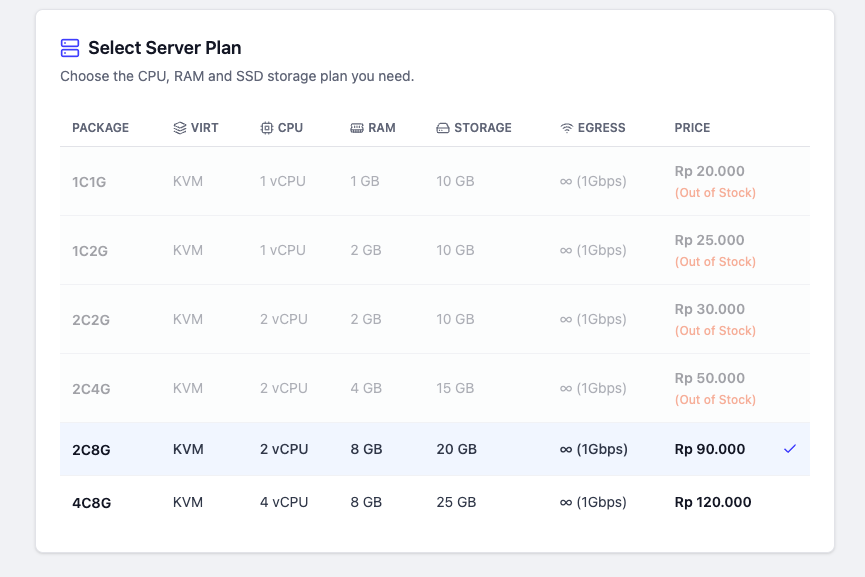Click the blue checkmark on the 2C8G row
Image resolution: width=865 pixels, height=577 pixels.
pos(790,449)
